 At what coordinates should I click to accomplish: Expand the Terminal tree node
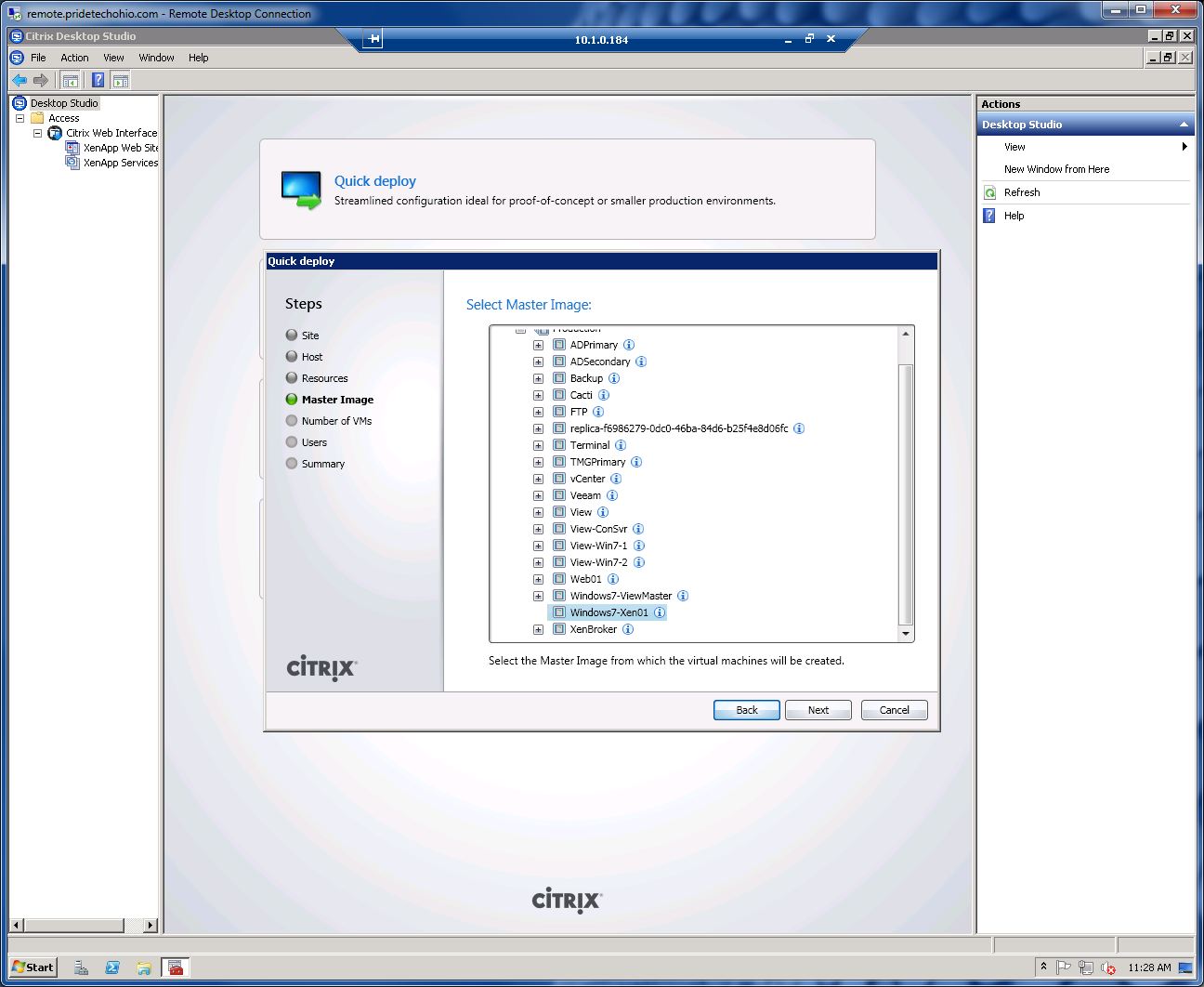(x=538, y=445)
